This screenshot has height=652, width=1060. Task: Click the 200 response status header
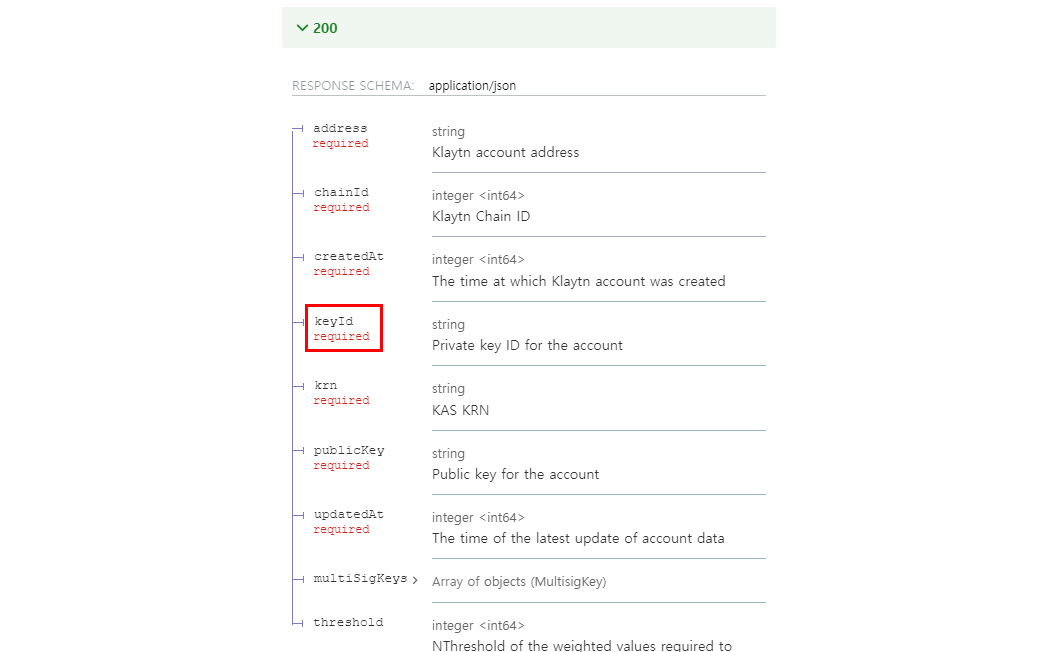pos(529,28)
